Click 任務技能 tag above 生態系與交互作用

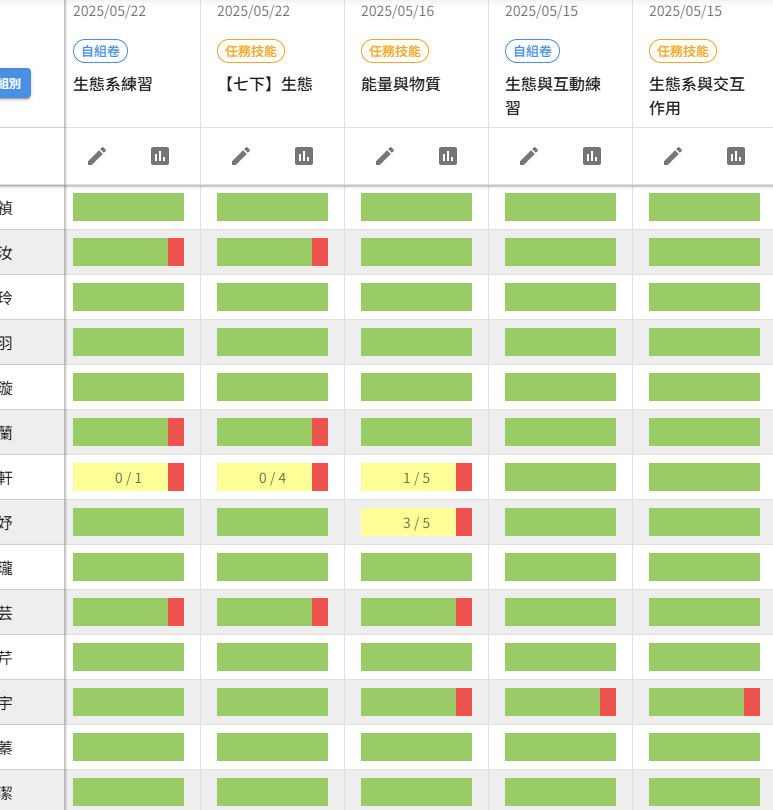683,51
